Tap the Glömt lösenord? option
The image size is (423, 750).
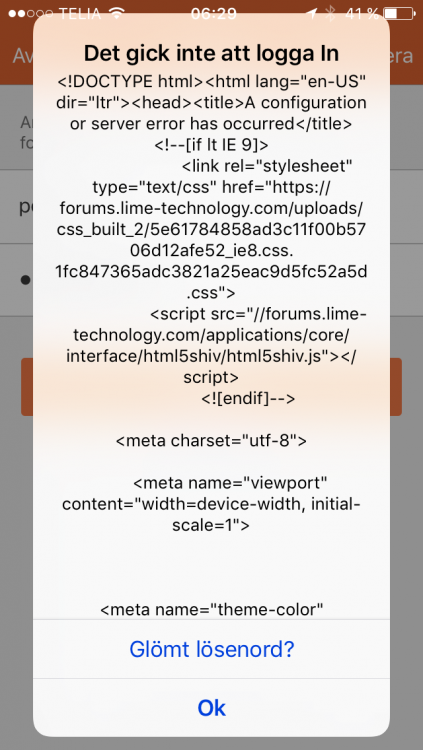coord(212,649)
